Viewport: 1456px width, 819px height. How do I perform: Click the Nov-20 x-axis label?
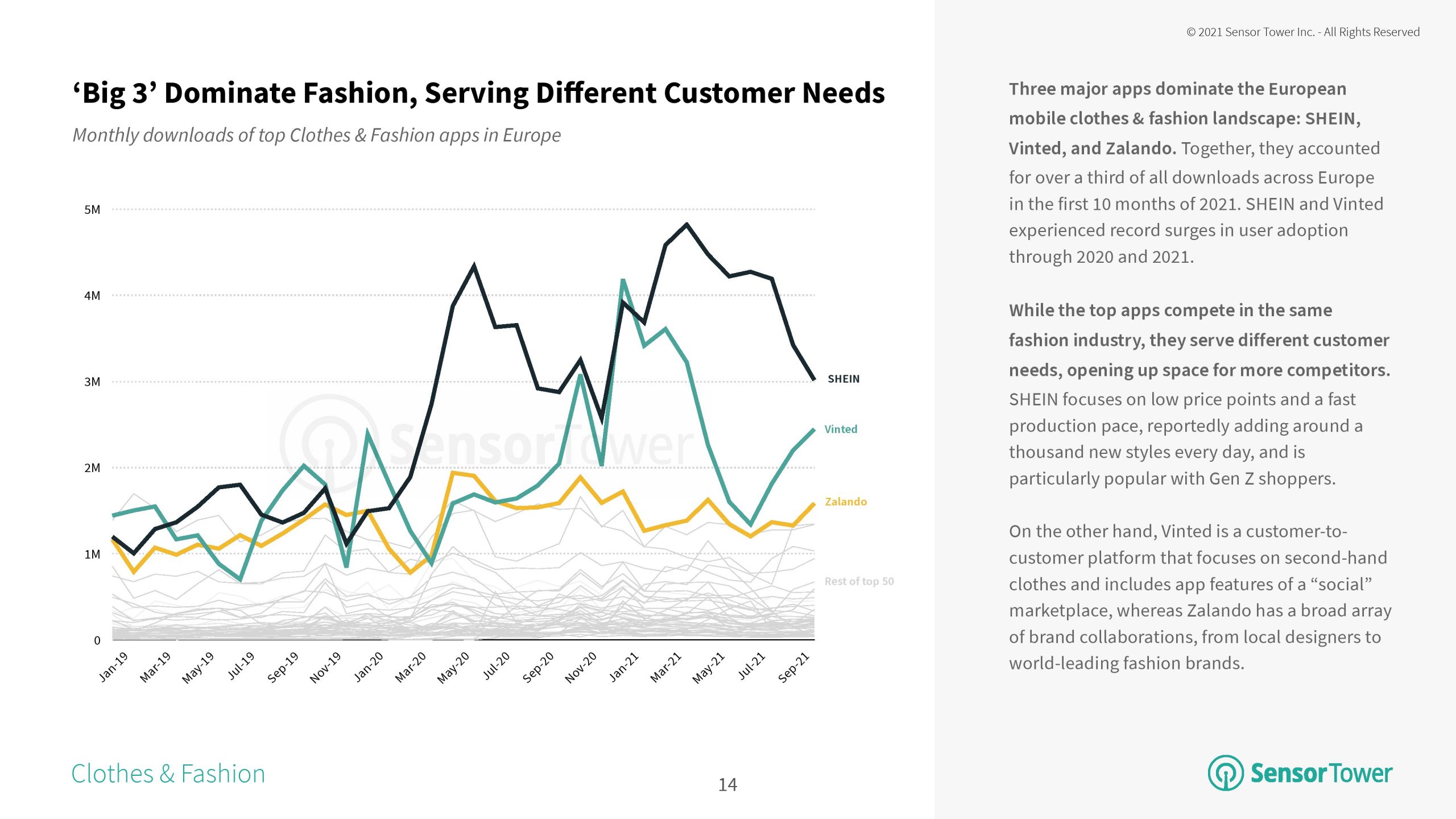(581, 667)
